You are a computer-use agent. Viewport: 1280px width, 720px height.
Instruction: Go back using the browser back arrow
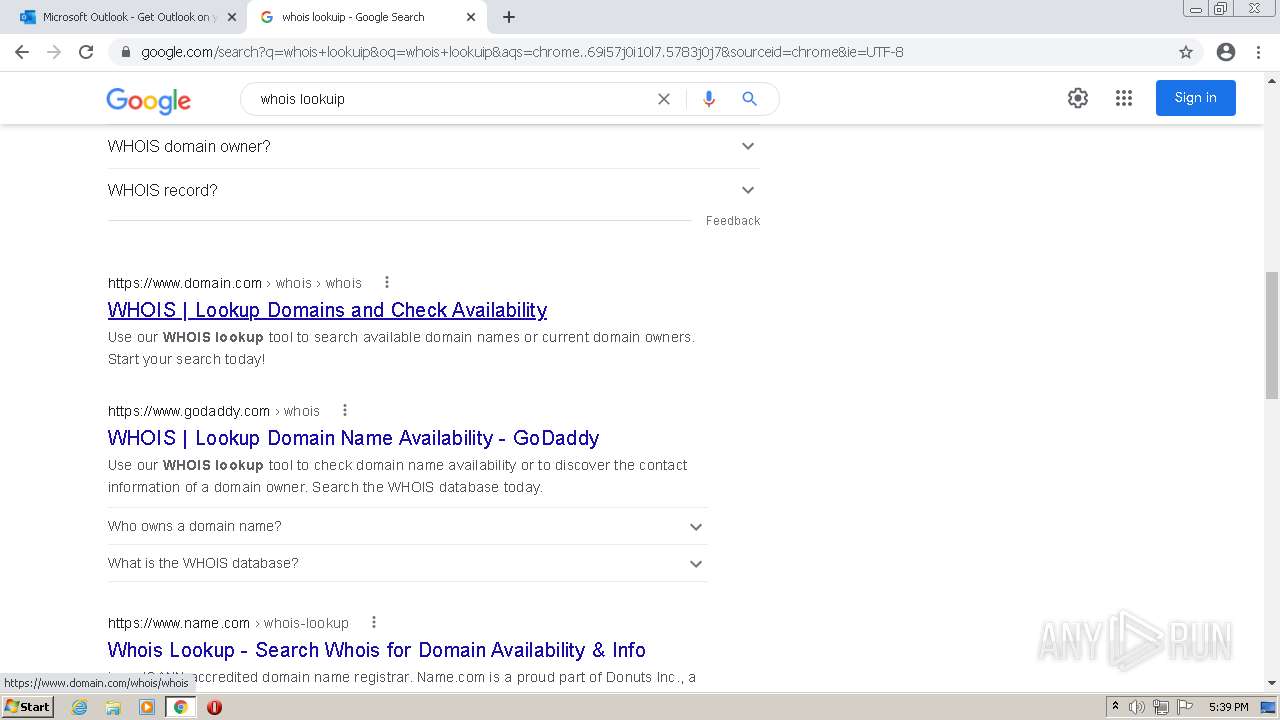click(22, 52)
